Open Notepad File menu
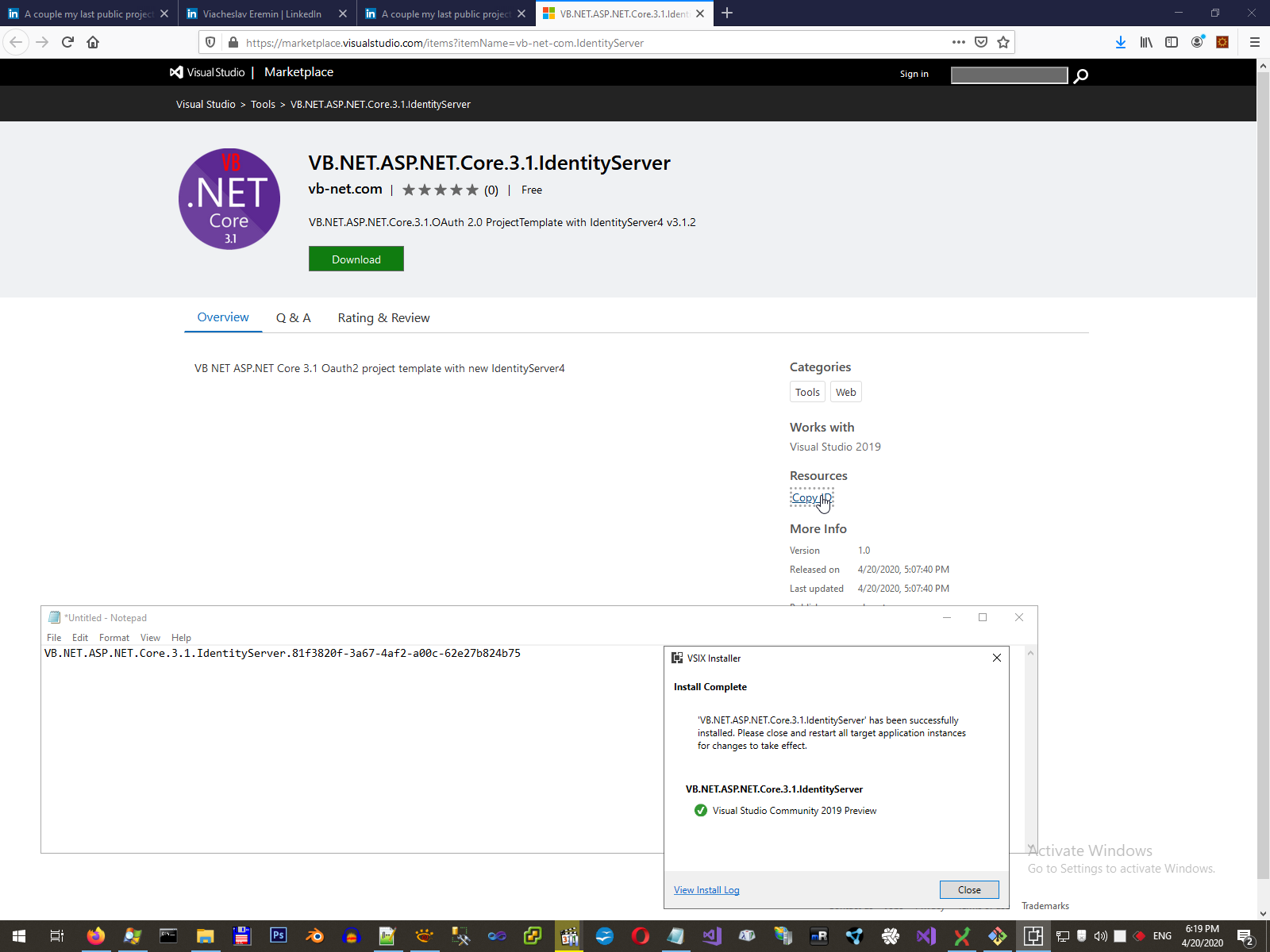The image size is (1270, 952). (54, 638)
